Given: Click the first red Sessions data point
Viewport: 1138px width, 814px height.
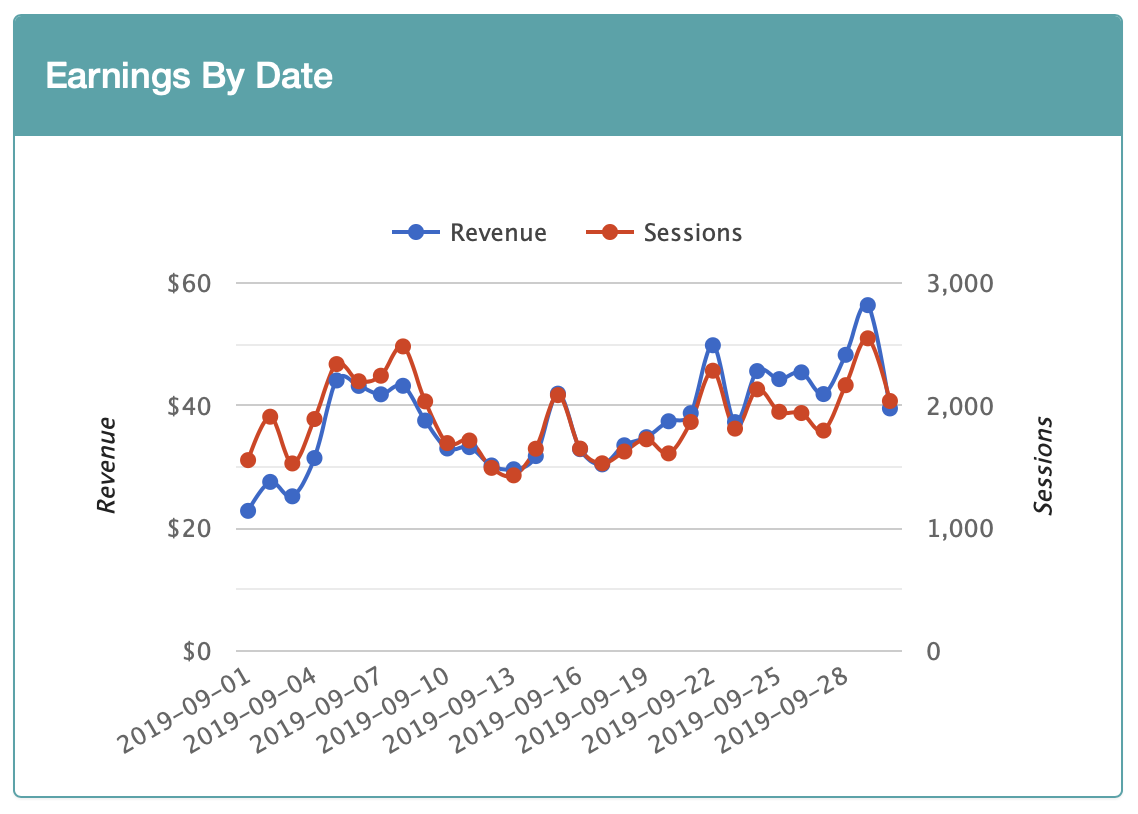Looking at the screenshot, I should pos(247,460).
